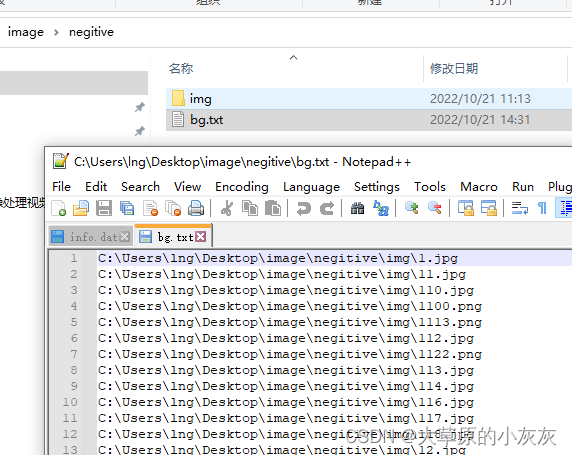Click the Zoom In magnifier icon
The height and width of the screenshot is (455, 572).
(412, 208)
